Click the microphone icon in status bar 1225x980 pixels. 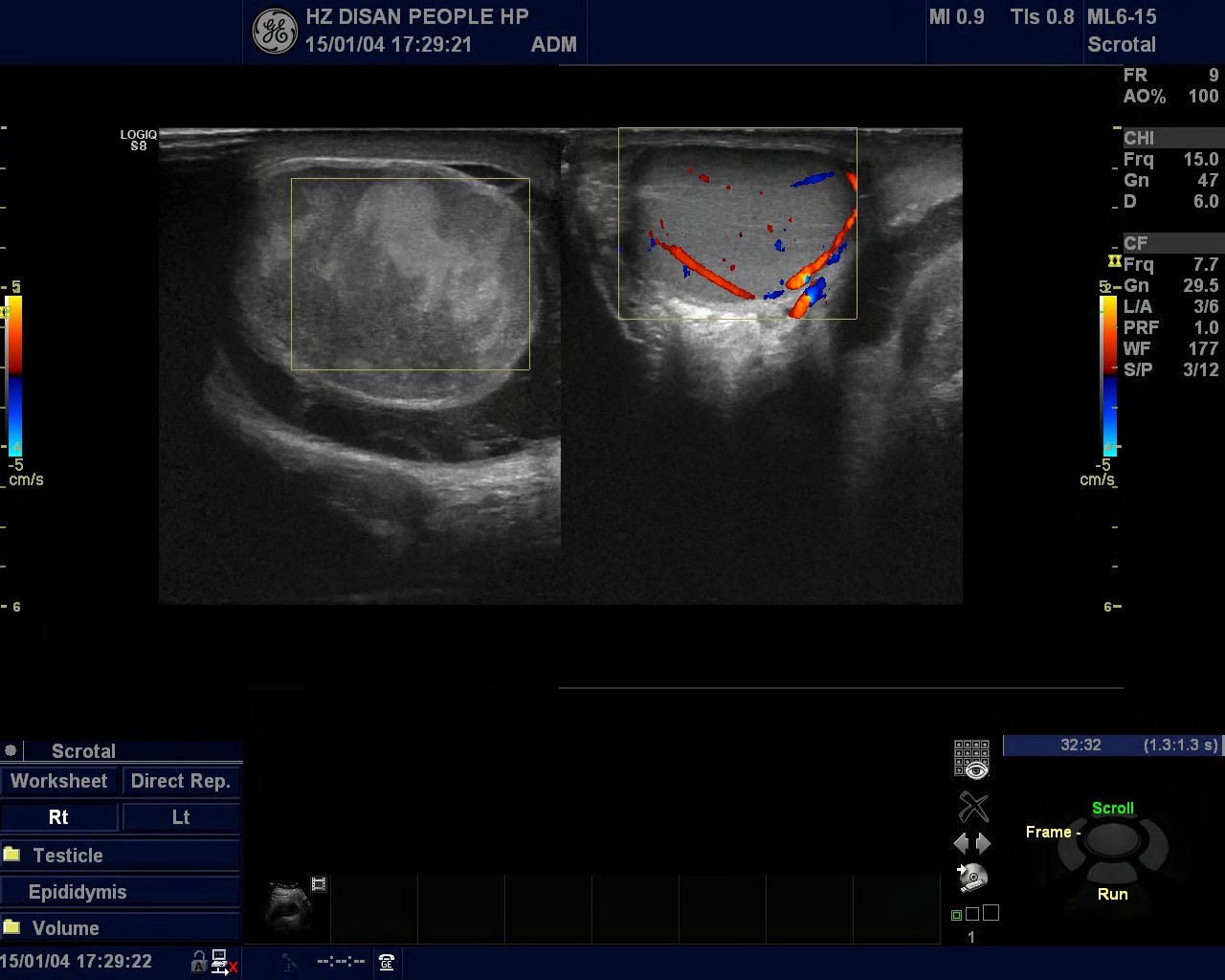click(288, 962)
